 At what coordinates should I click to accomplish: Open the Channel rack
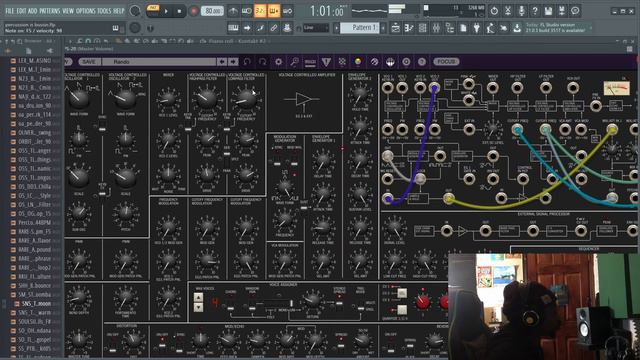coord(422,28)
